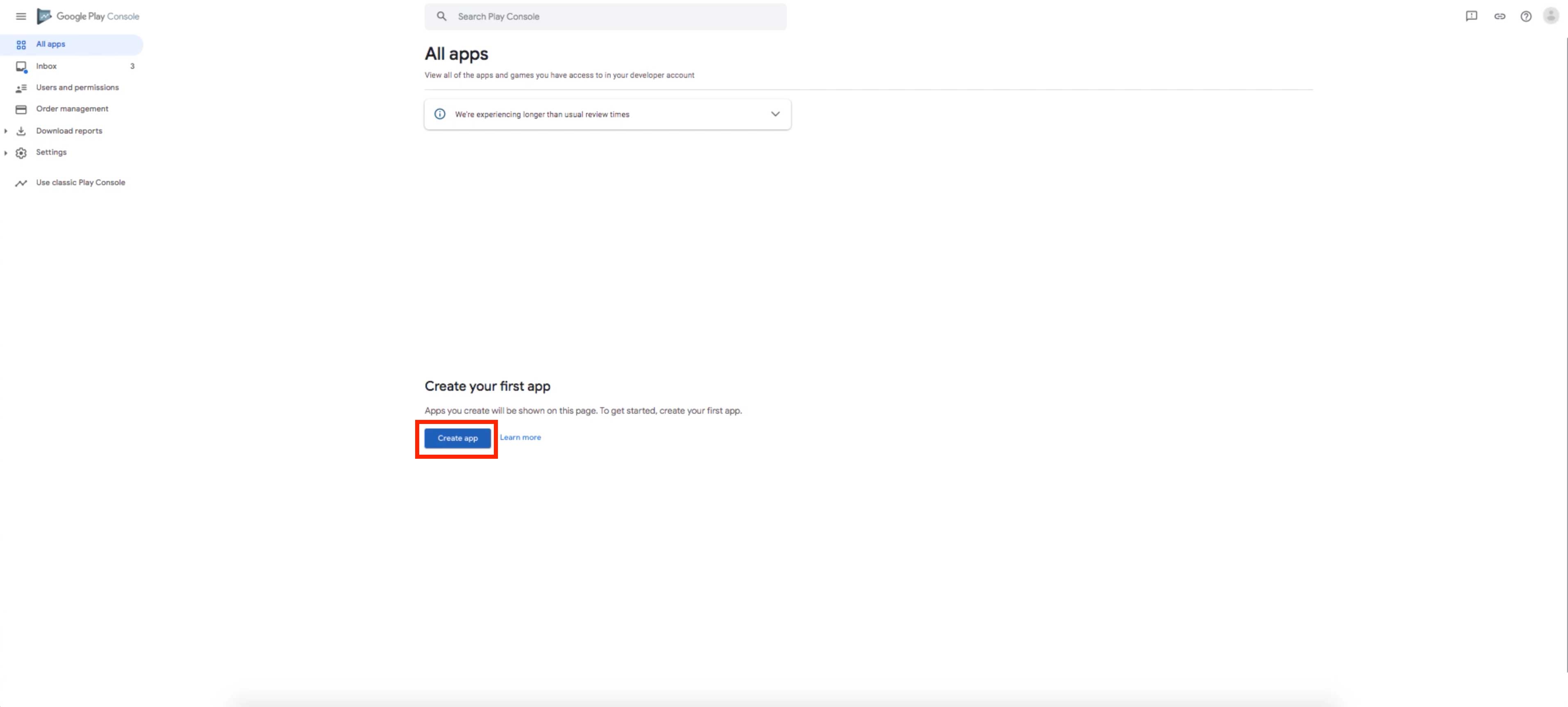The width and height of the screenshot is (1568, 707).
Task: Open the help question mark icon
Action: click(1525, 16)
